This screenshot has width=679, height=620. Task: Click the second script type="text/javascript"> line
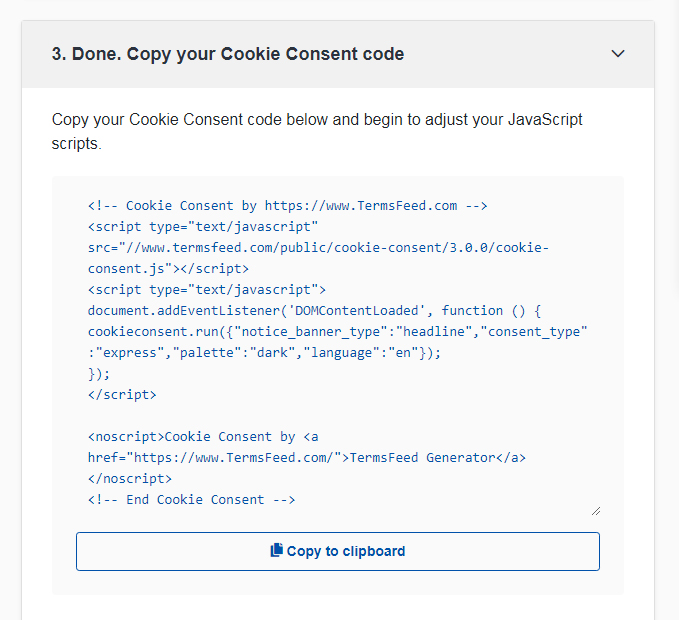click(x=207, y=290)
